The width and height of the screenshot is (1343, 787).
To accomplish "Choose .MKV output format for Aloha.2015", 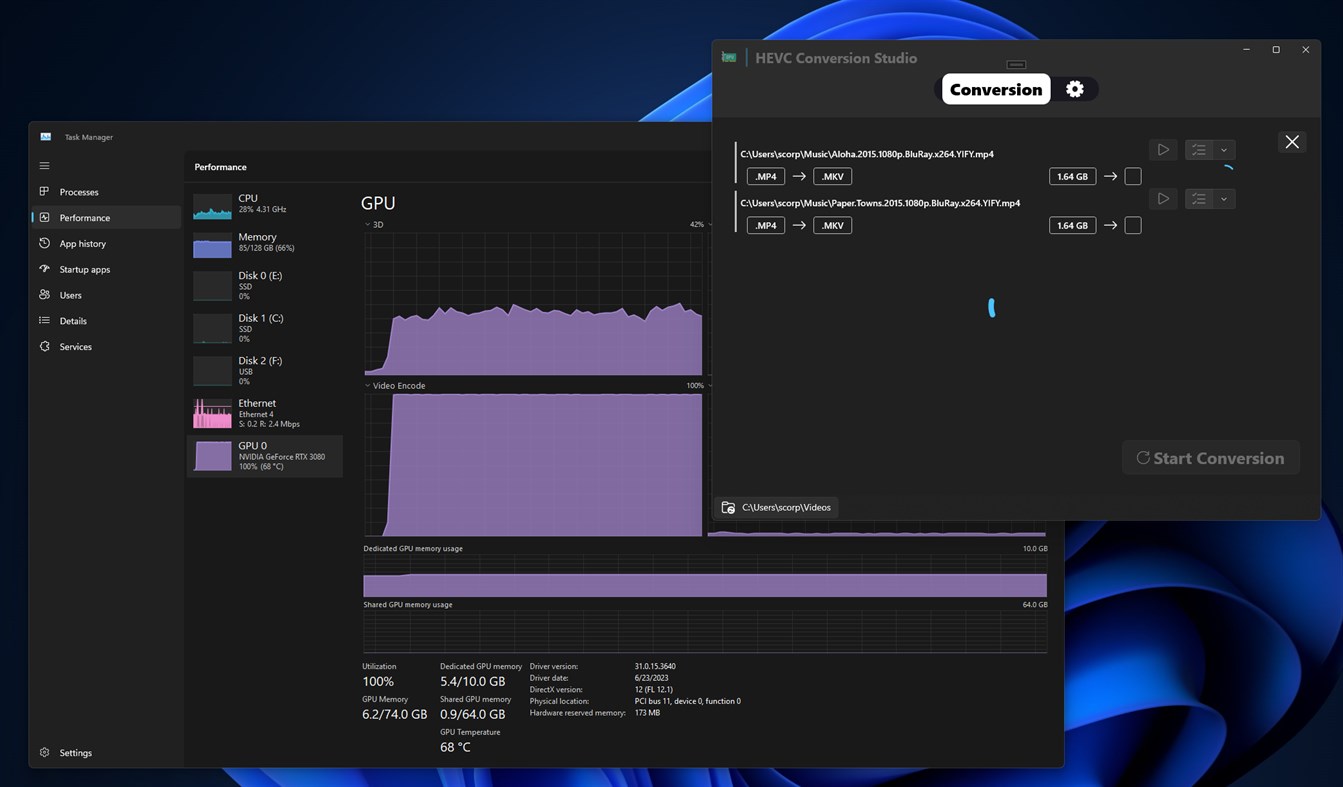I will click(x=833, y=177).
